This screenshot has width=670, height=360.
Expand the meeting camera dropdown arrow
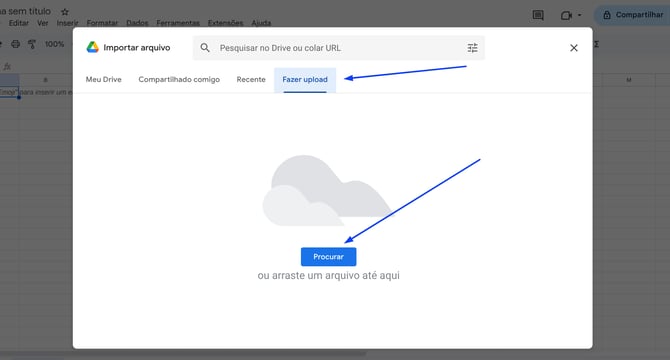click(579, 15)
